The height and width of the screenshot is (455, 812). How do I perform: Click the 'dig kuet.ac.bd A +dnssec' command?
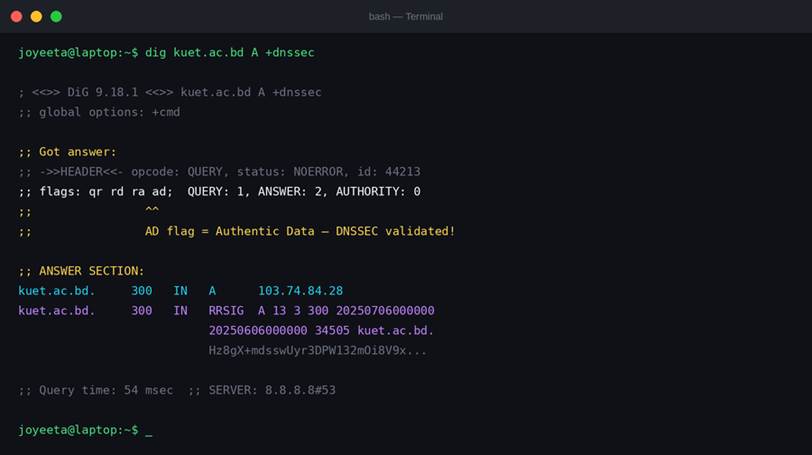229,53
